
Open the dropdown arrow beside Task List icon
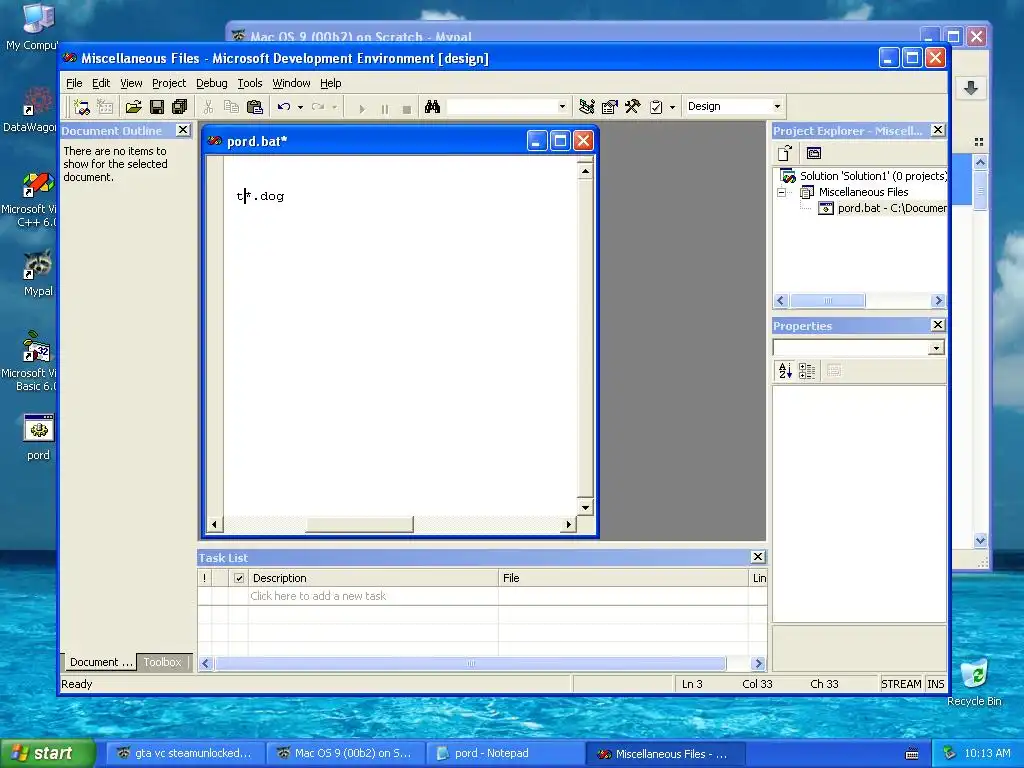click(673, 107)
